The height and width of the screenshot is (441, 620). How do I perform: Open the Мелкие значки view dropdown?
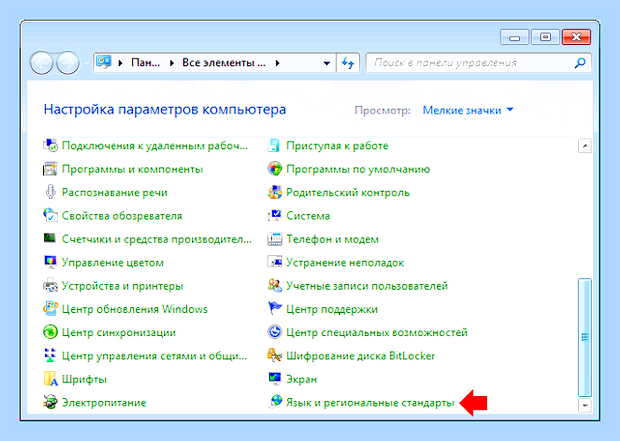coord(468,110)
